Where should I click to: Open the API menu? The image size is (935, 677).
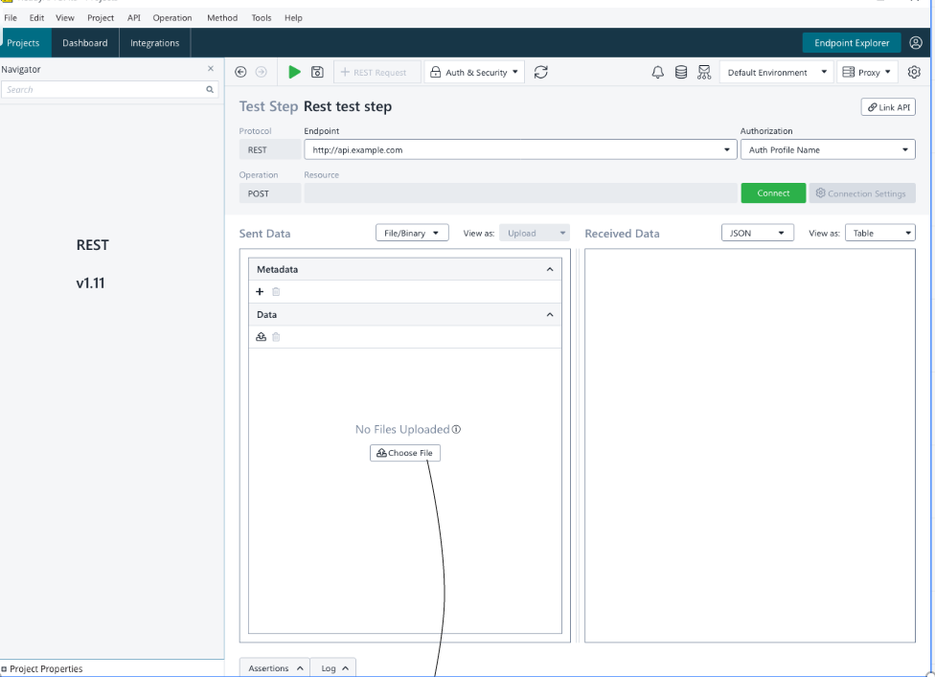tap(134, 18)
